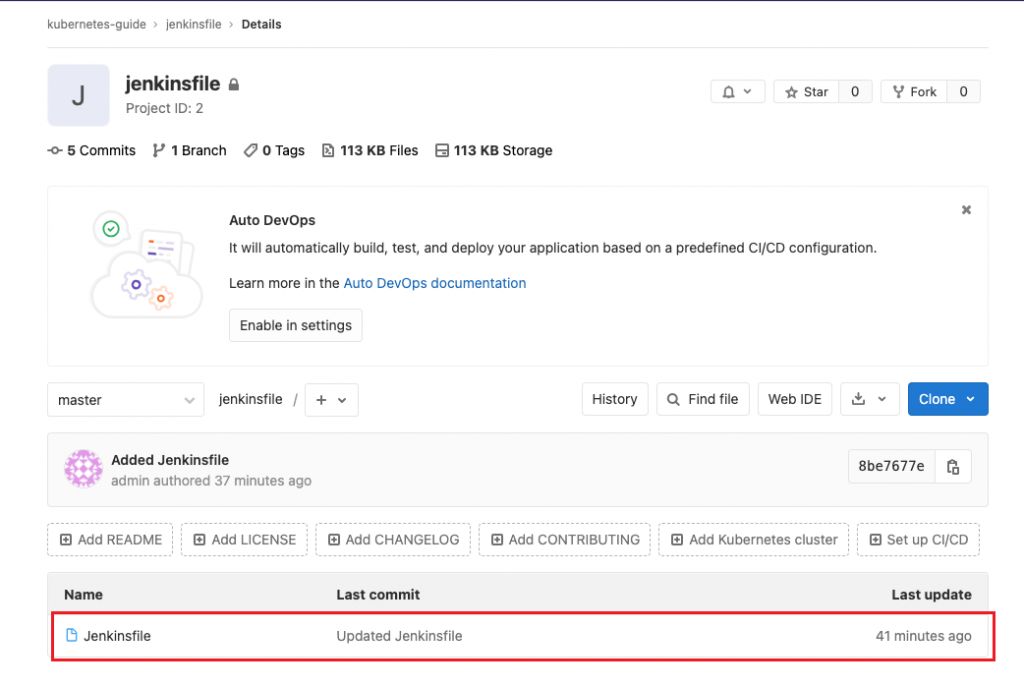Screen dimensions: 1024x686
Task: Click the private lock icon by the project name
Action: 234,85
